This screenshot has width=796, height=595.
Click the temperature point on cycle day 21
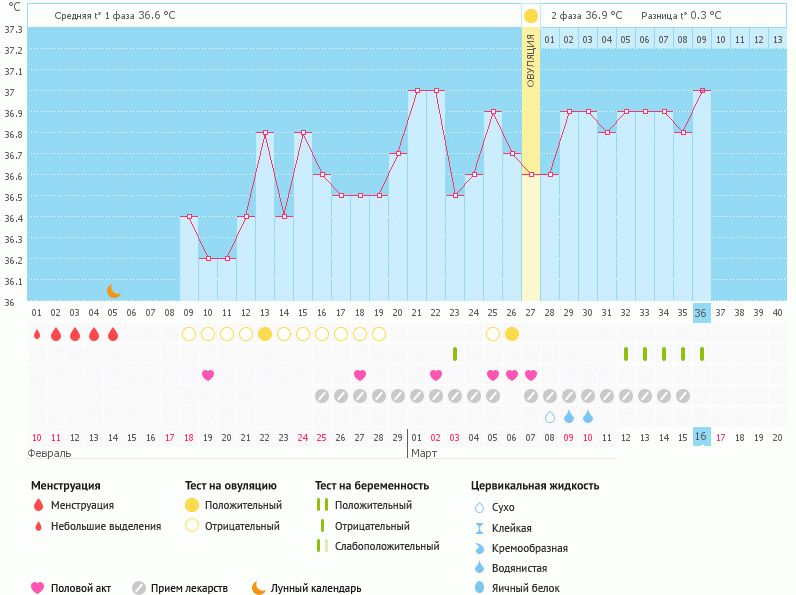417,90
